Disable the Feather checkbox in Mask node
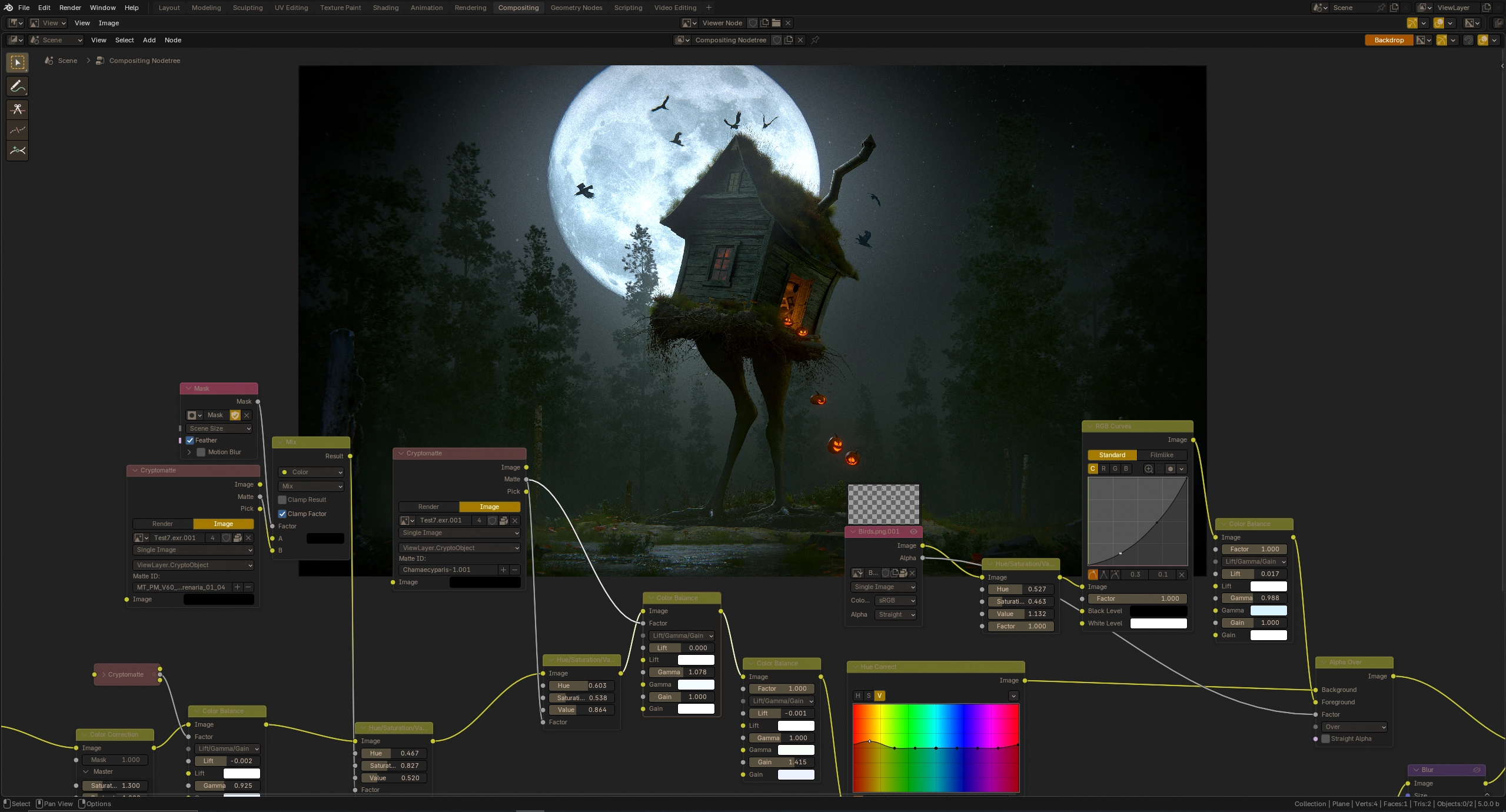Viewport: 1506px width, 812px height. click(x=190, y=440)
